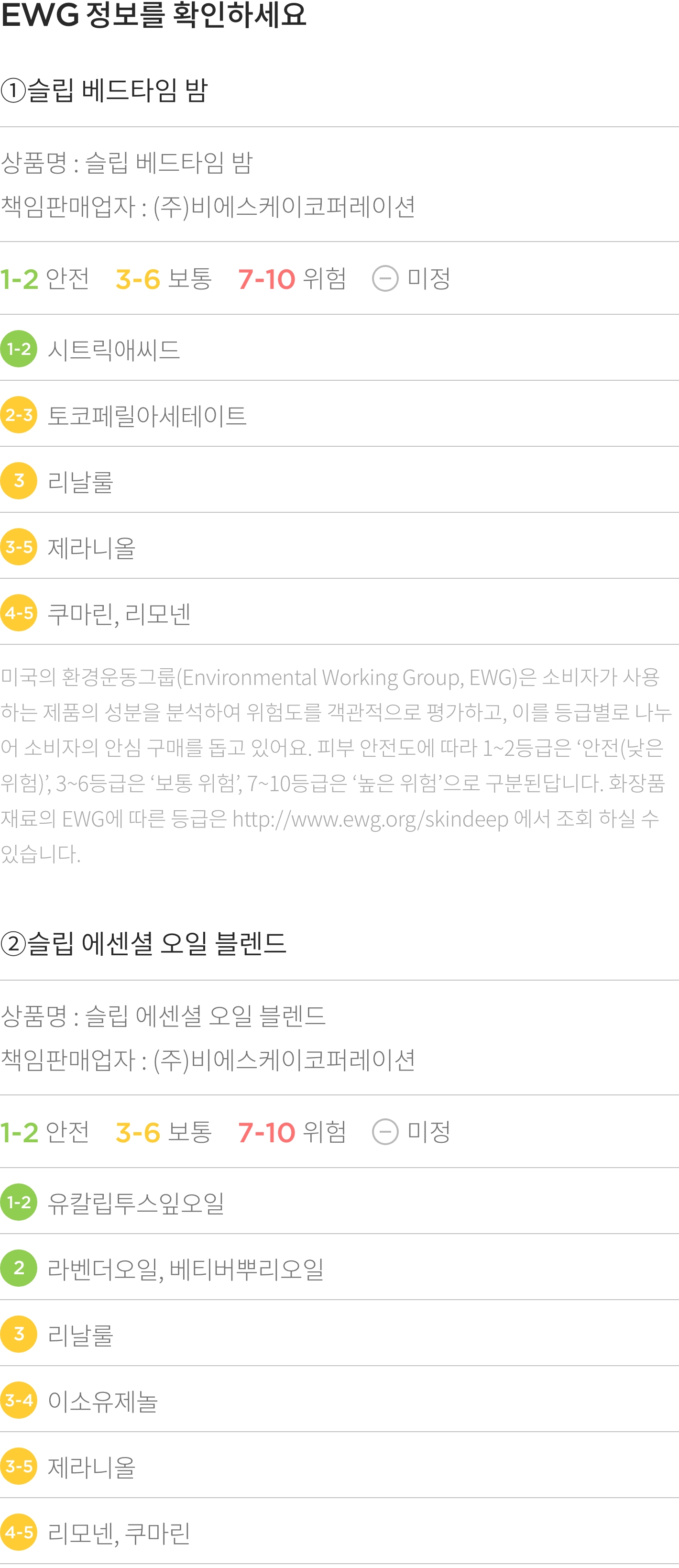Click the 리날룰 ingredient row in the first list
This screenshot has height=1568, width=679.
pos(339,480)
